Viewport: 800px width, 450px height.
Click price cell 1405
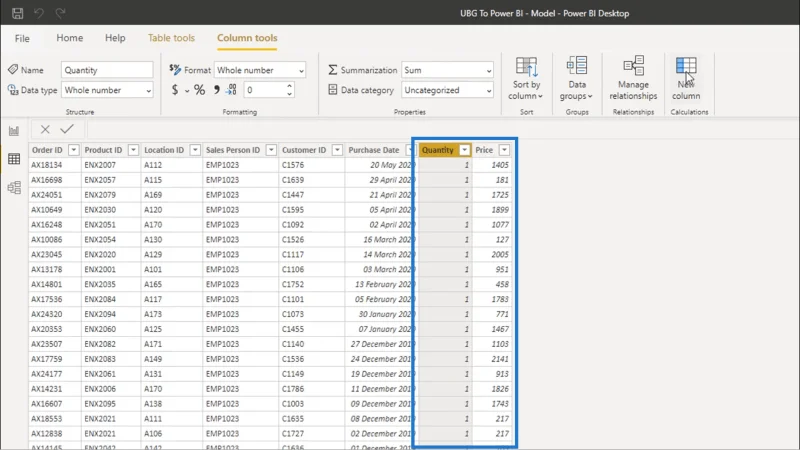pos(492,165)
